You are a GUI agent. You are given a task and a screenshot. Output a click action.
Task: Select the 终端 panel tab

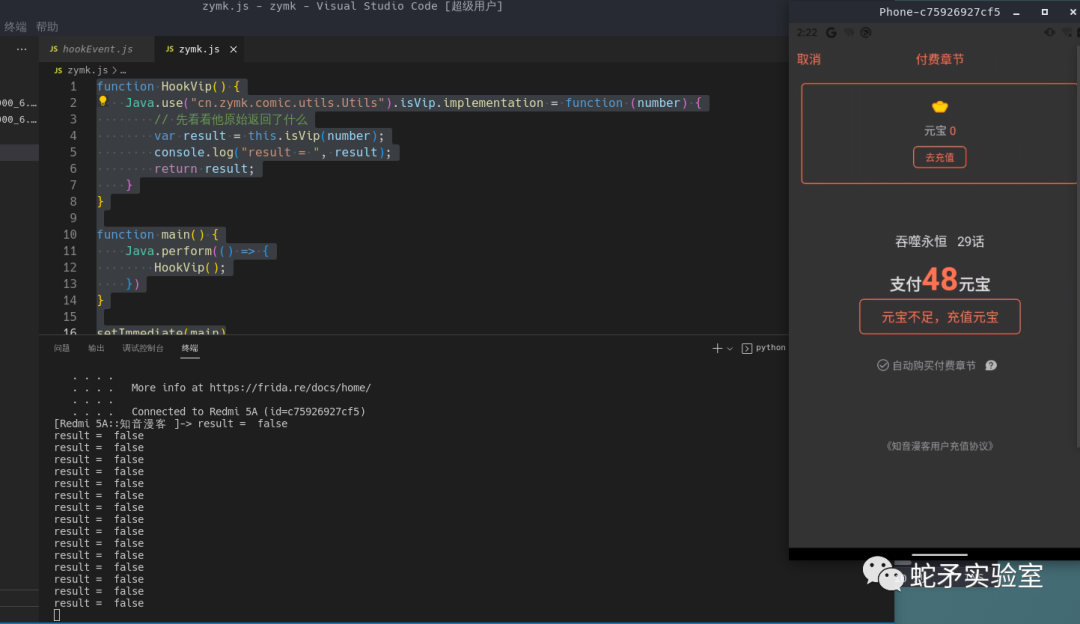pyautogui.click(x=189, y=349)
